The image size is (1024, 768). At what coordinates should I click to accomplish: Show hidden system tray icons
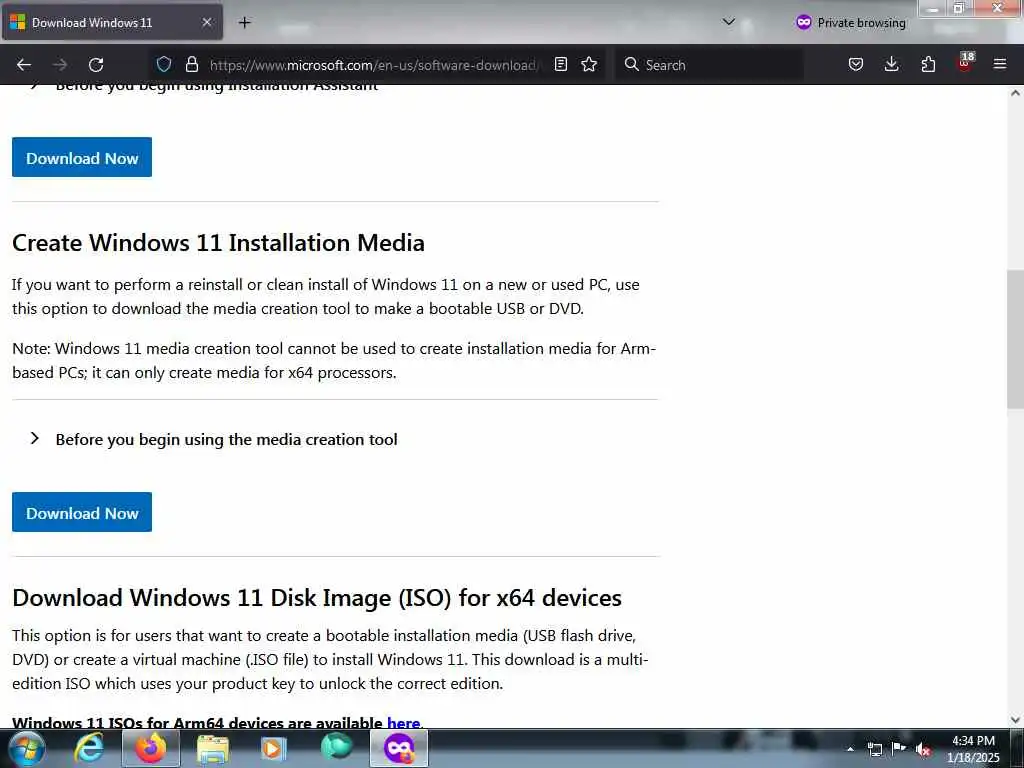tap(850, 749)
